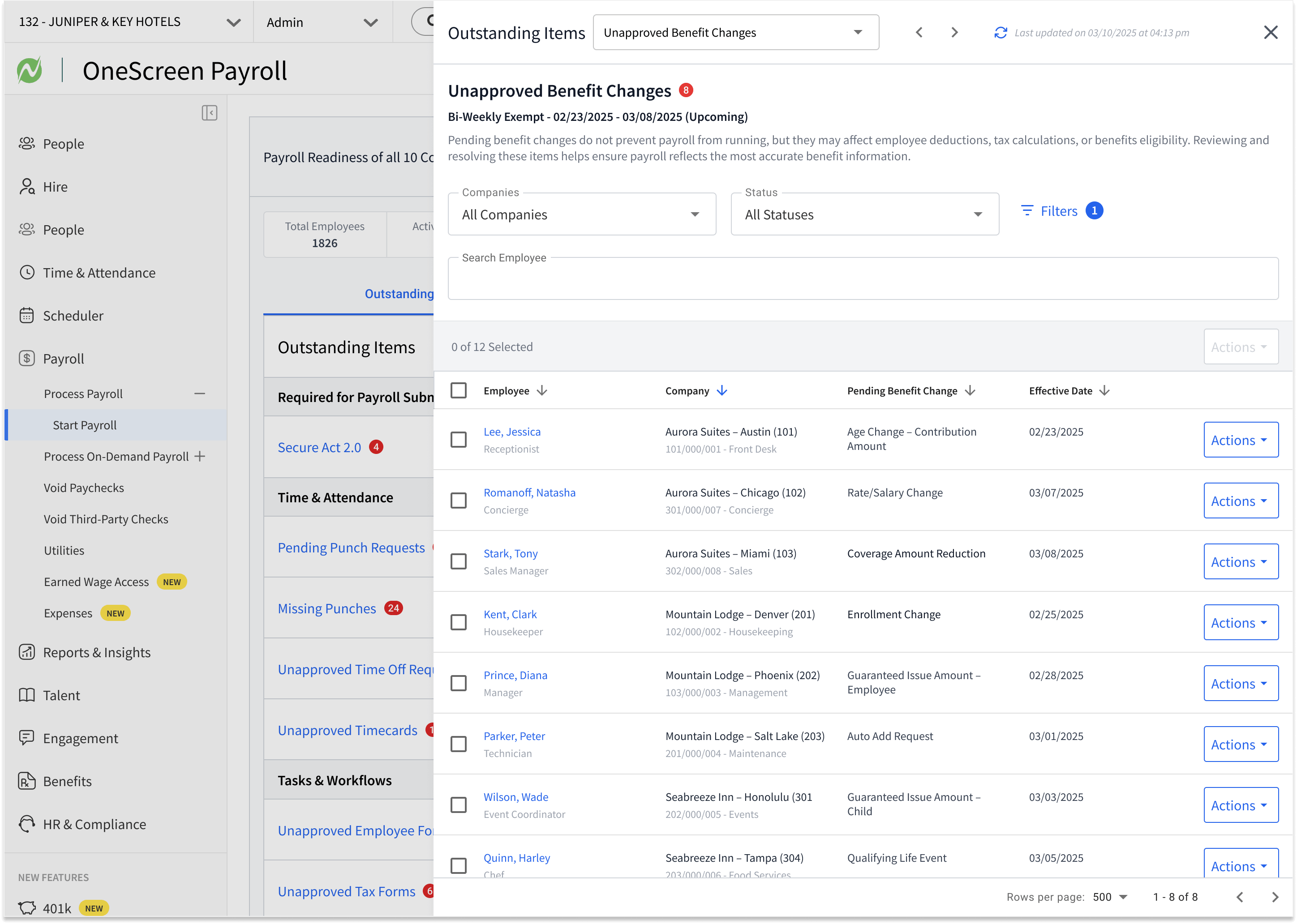Viewport: 1297px width, 924px height.
Task: Check the Lee, Jessica row checkbox
Action: pos(458,439)
